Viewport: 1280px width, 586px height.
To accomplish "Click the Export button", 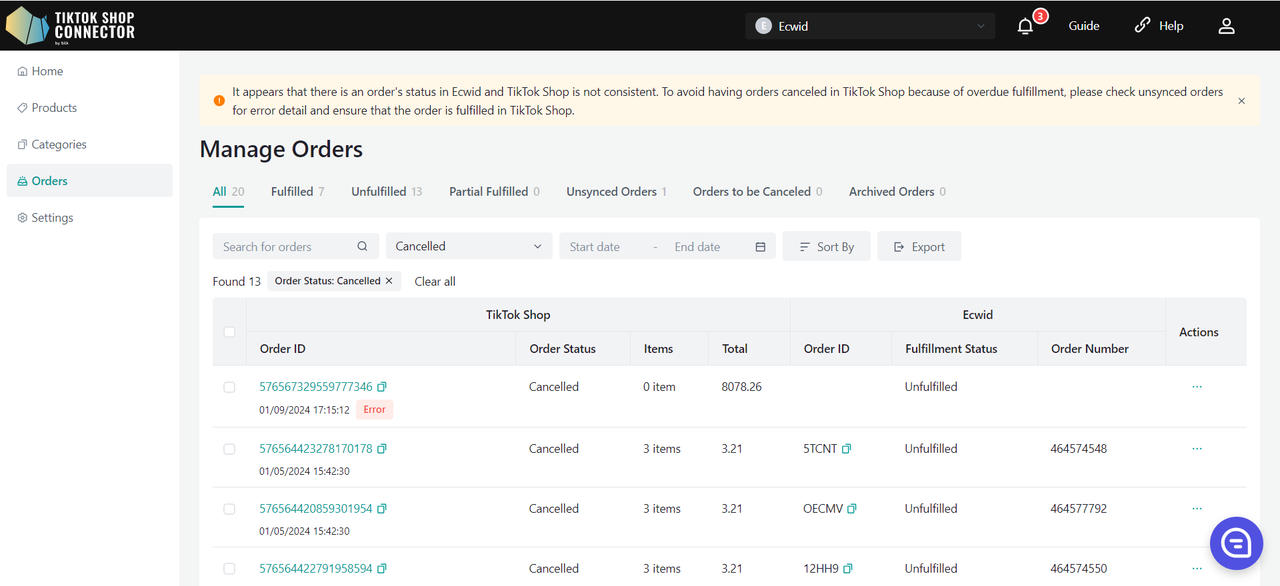I will click(x=919, y=246).
